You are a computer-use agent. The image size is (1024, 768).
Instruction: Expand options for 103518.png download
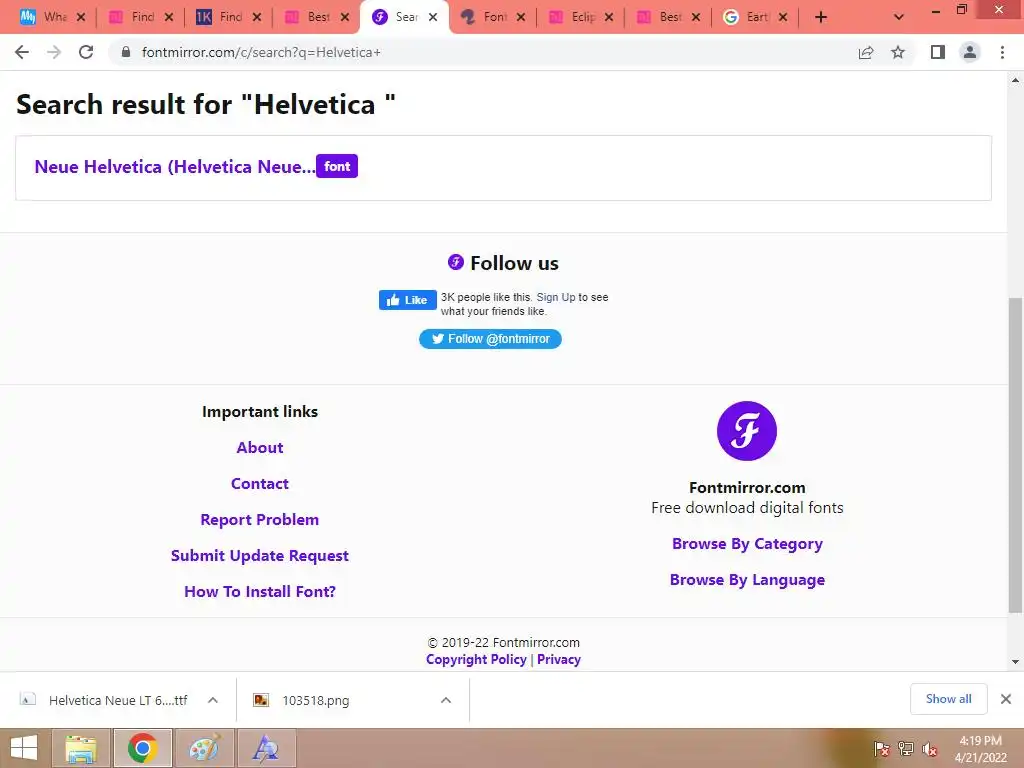[x=446, y=700]
